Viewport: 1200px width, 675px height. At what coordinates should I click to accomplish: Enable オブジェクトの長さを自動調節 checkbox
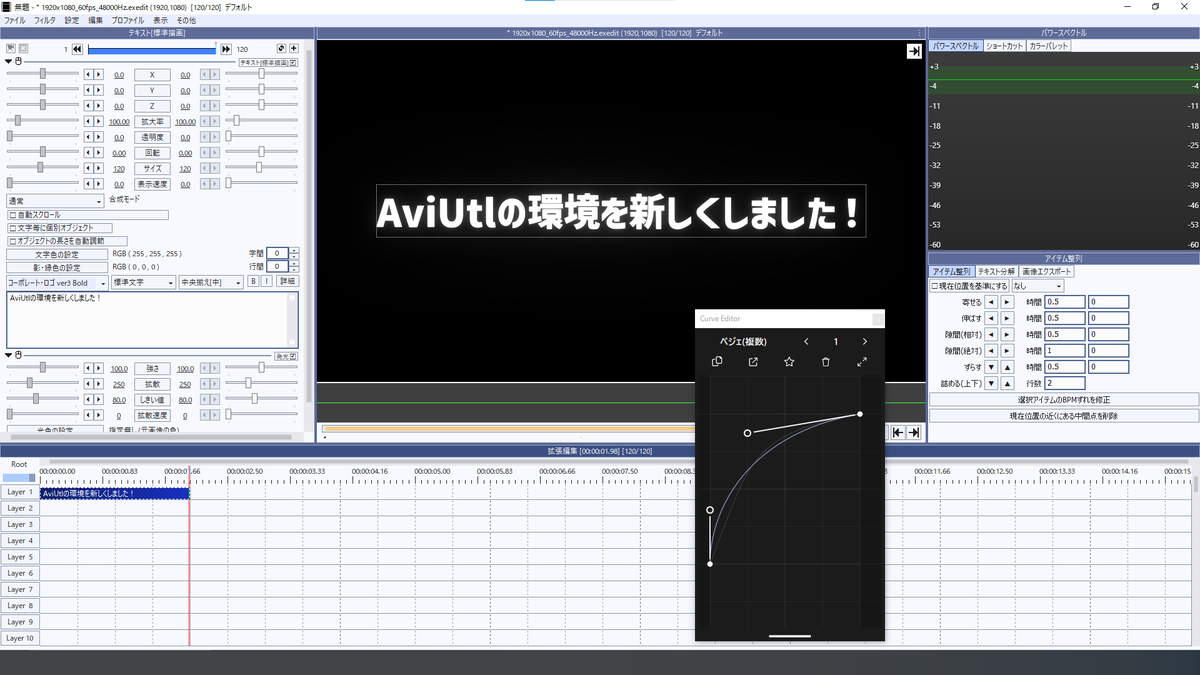click(x=12, y=241)
